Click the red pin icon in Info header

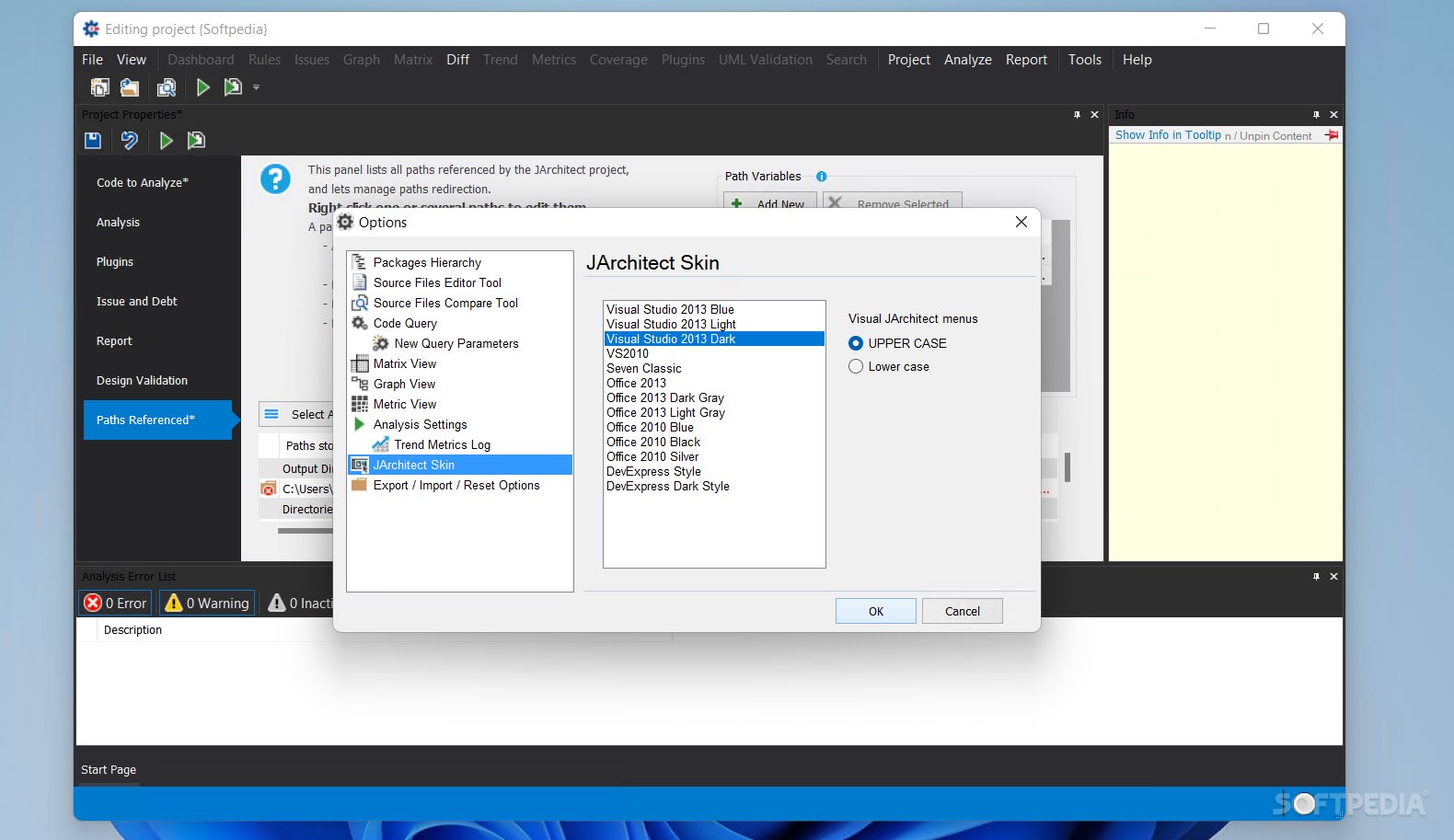point(1332,135)
